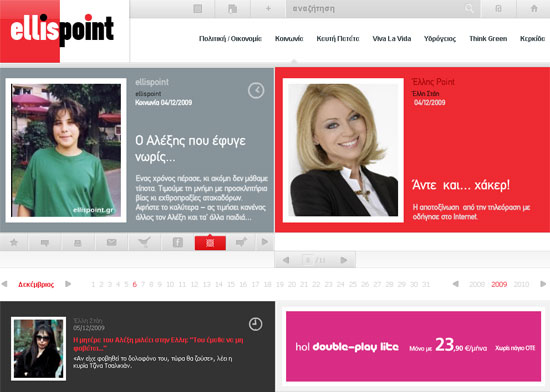Click the home icon in top bar
Viewport: 550px width, 392px height.
(x=534, y=8)
